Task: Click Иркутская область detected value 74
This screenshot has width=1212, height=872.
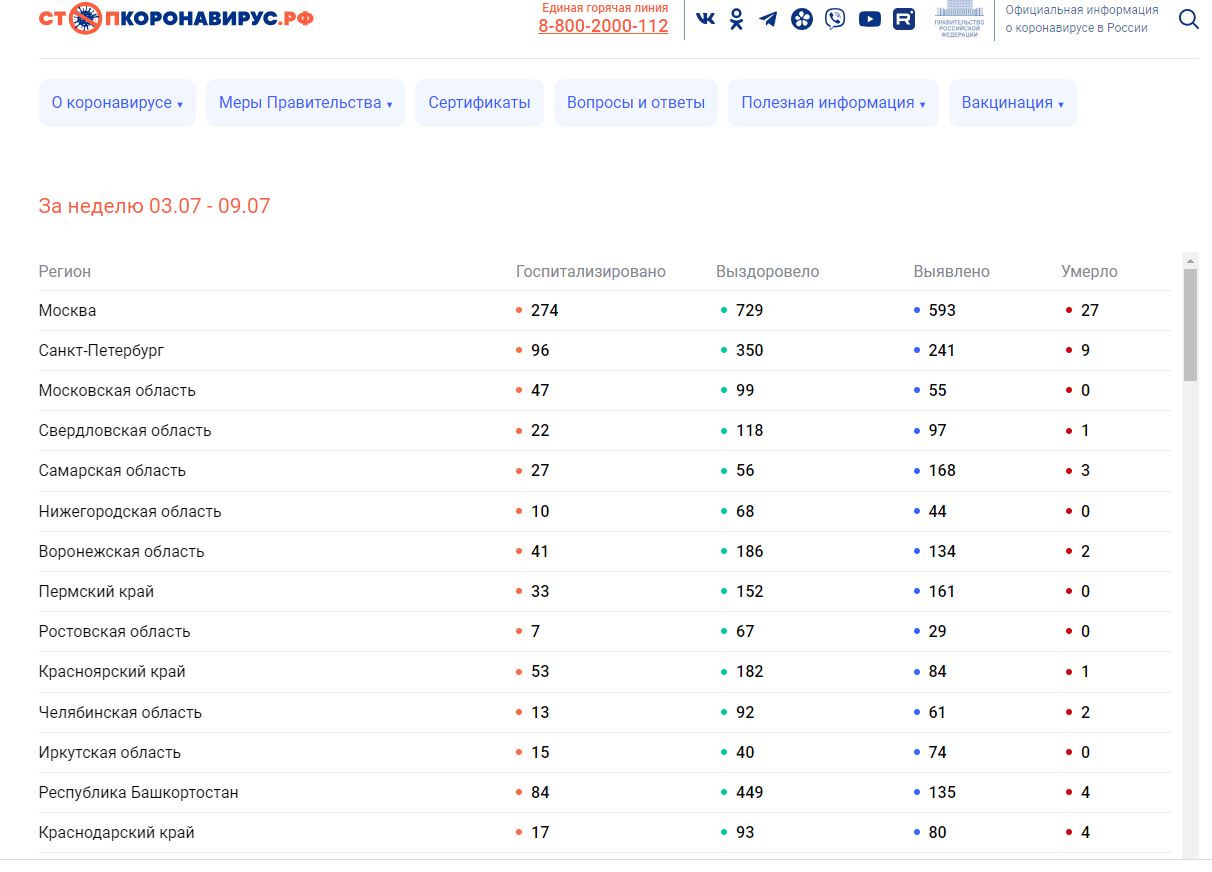Action: [938, 753]
